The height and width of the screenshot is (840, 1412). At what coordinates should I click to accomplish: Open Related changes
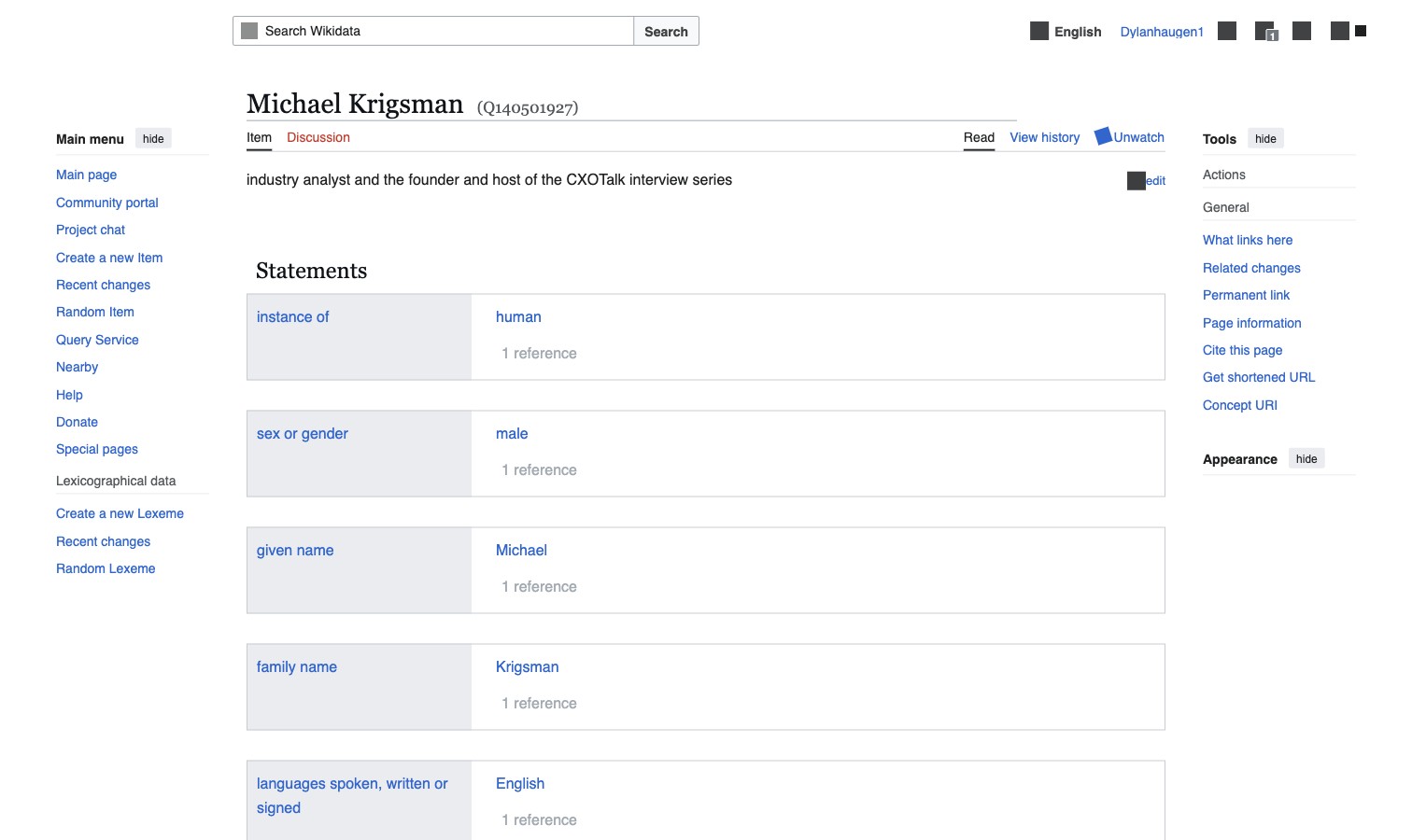point(1251,268)
